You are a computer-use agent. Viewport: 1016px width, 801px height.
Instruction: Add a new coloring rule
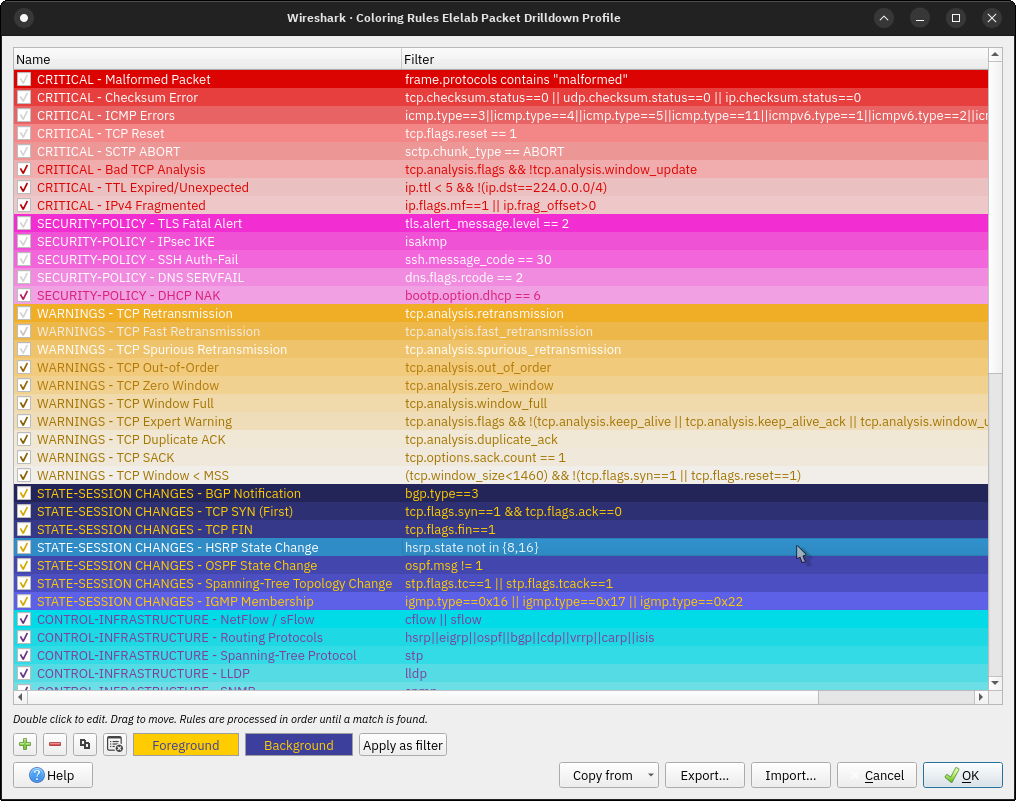pos(24,744)
